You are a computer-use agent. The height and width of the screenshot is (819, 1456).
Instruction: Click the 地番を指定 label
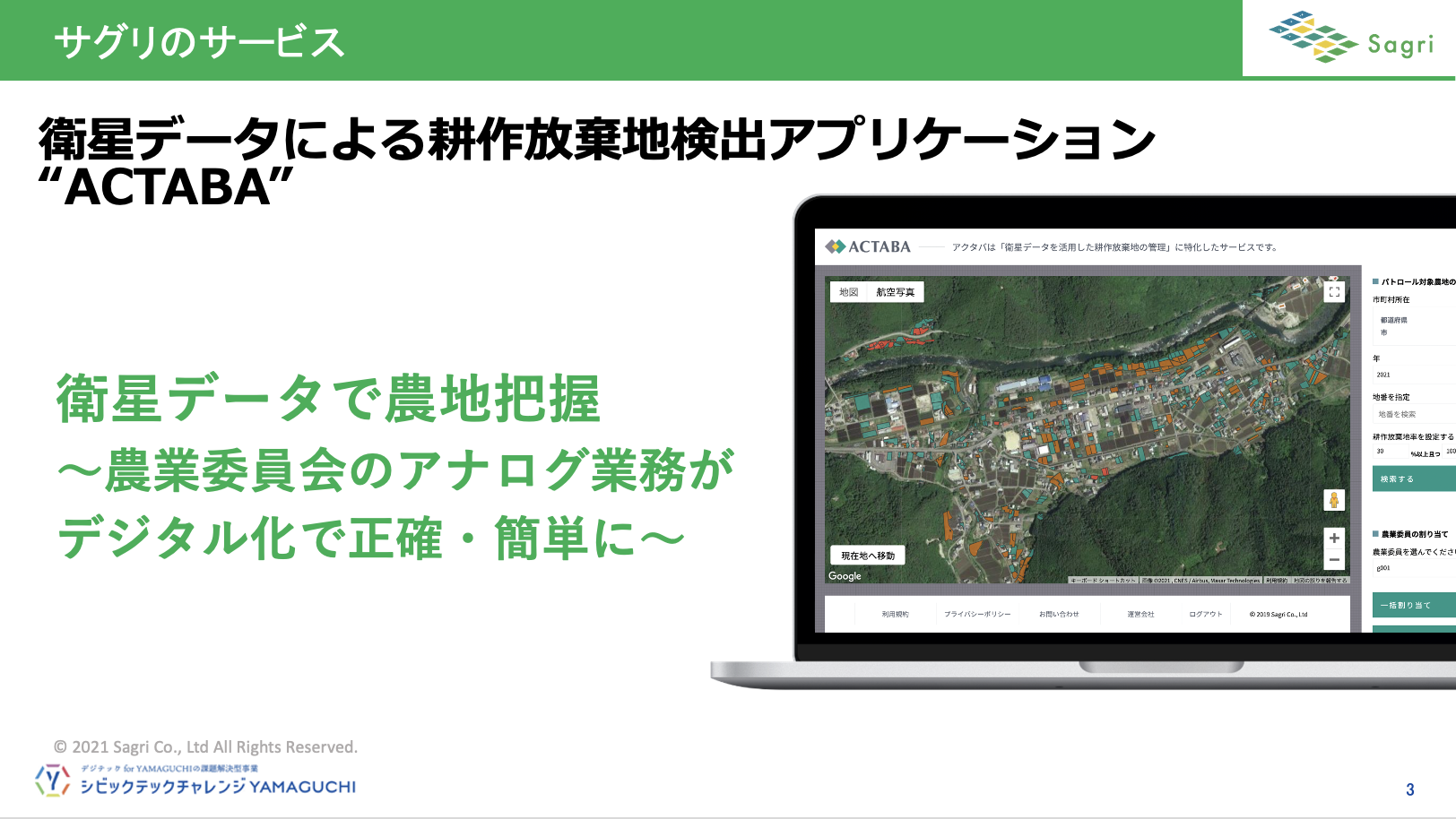coord(1391,397)
